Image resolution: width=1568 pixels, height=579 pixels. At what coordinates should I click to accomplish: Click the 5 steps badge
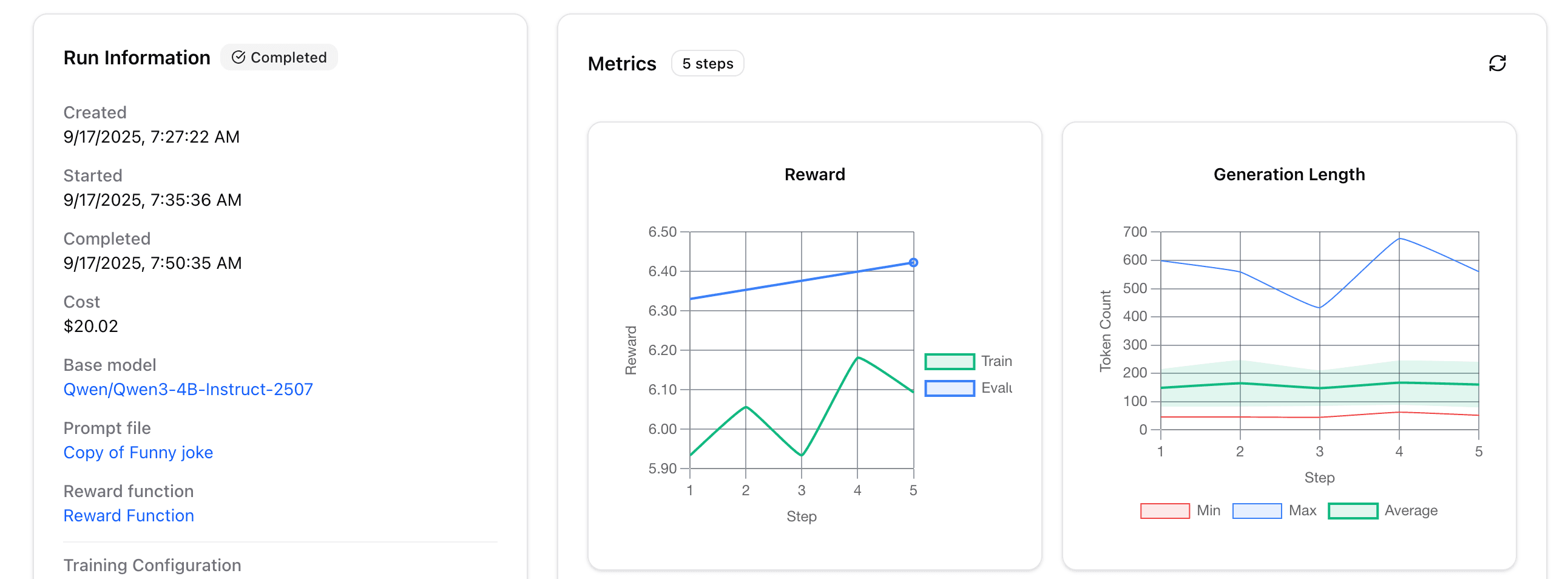[708, 63]
